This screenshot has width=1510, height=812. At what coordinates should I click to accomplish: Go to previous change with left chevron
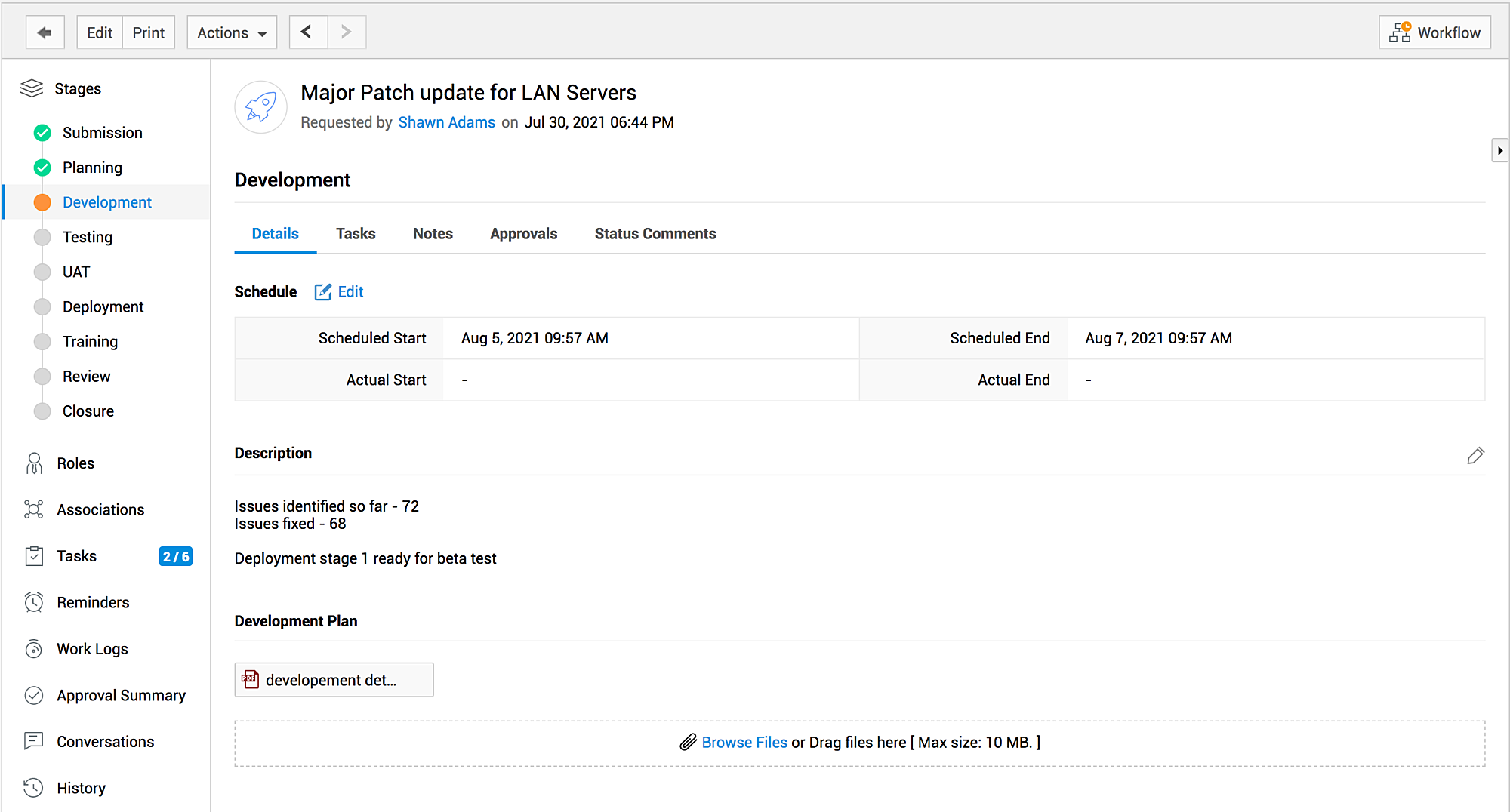pyautogui.click(x=308, y=32)
